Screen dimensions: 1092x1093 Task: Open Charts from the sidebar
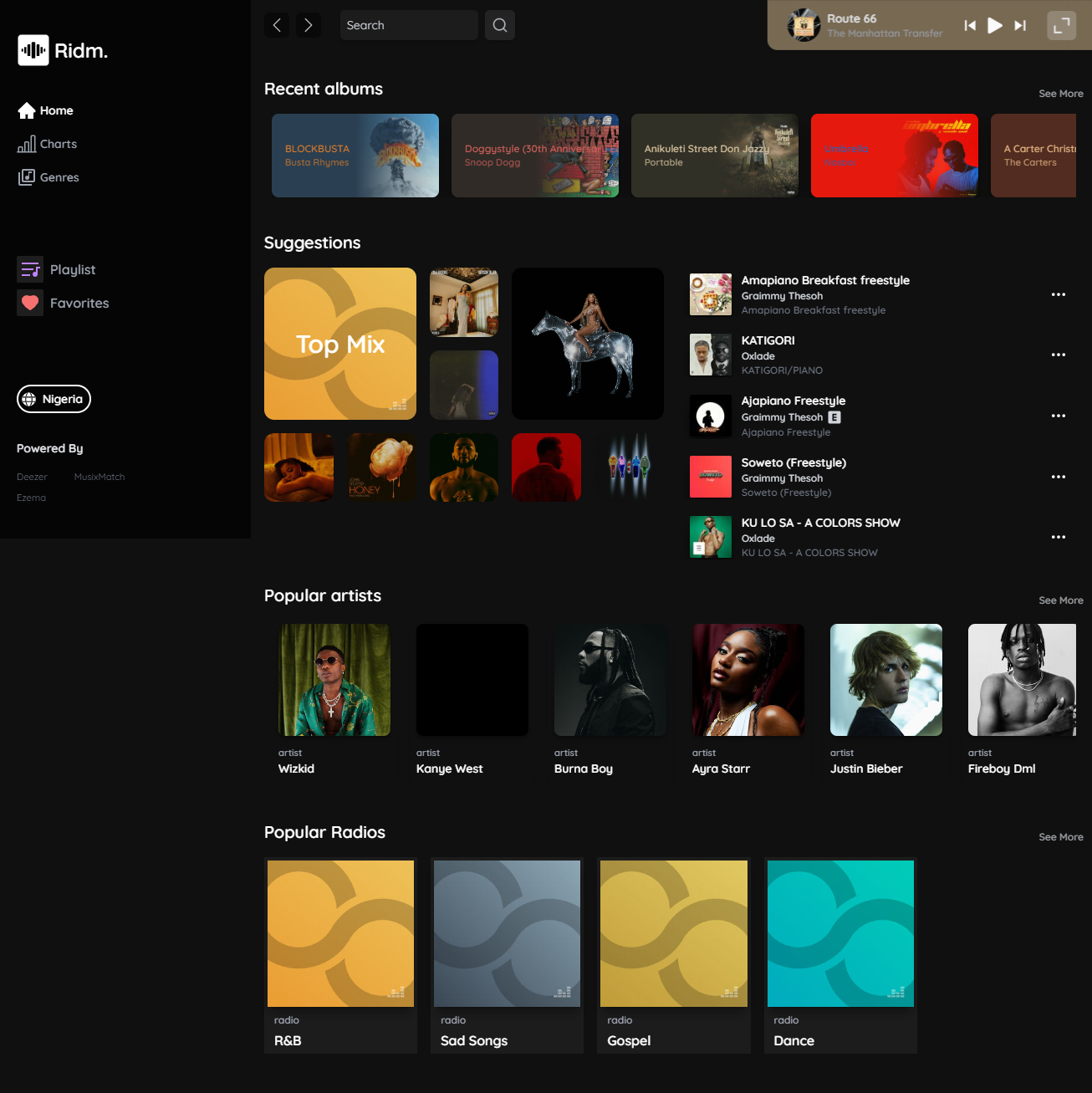(x=47, y=144)
